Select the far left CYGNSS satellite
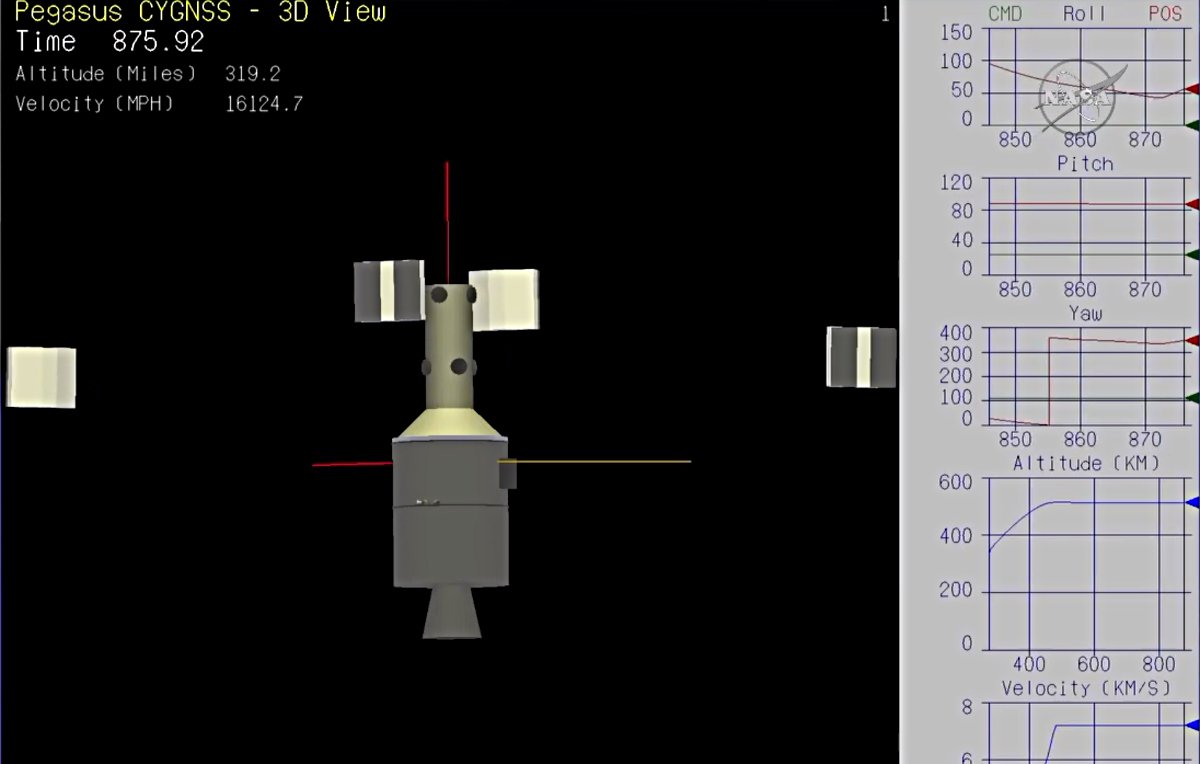 pyautogui.click(x=41, y=377)
